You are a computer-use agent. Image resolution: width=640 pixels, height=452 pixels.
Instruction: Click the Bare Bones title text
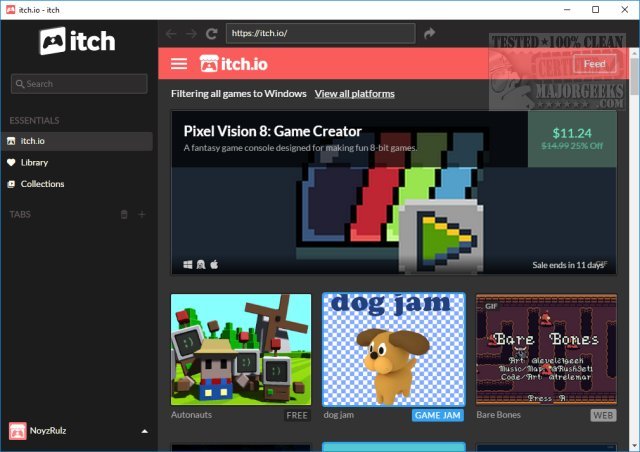point(498,415)
